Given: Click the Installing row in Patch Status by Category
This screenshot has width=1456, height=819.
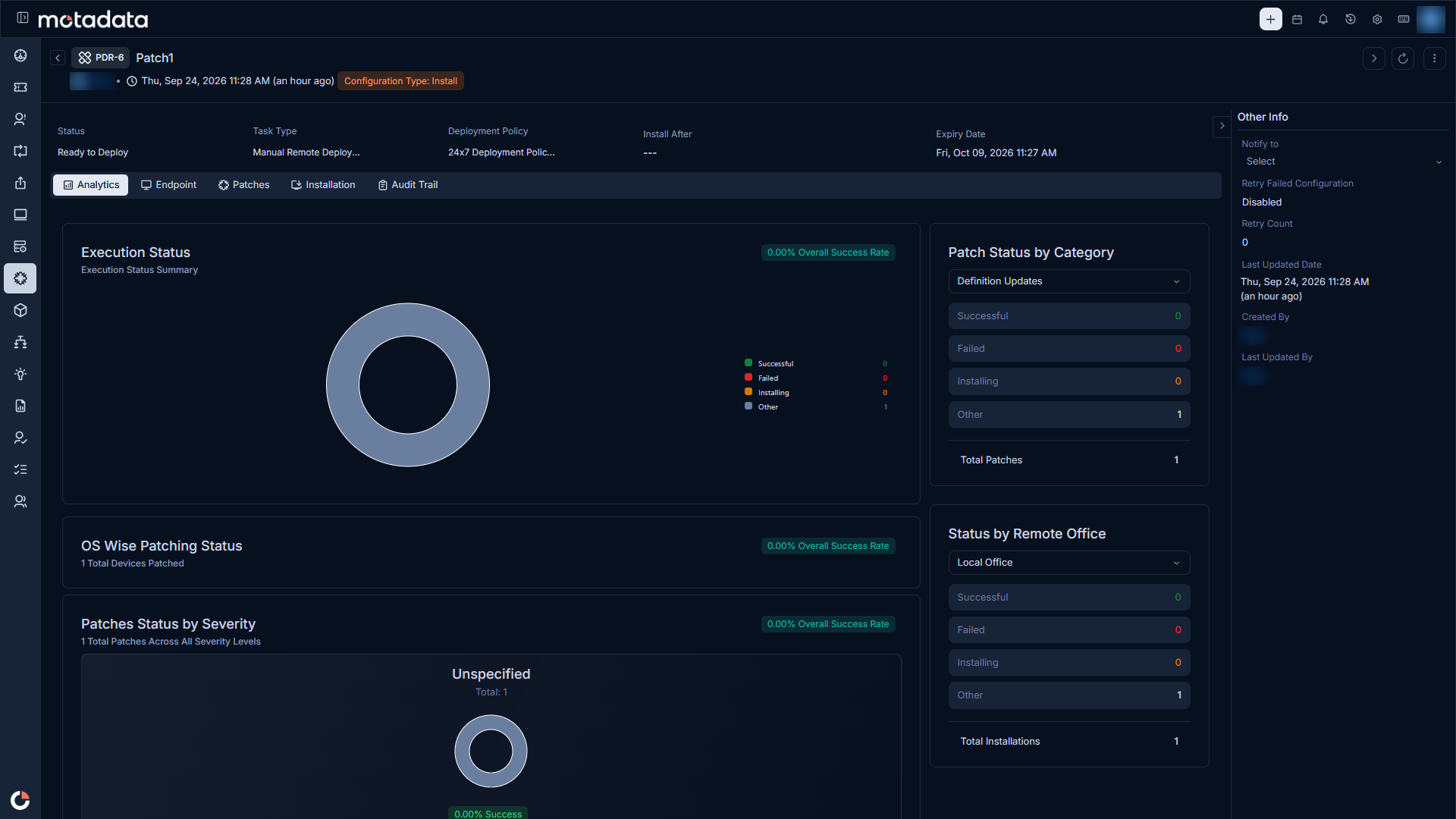Looking at the screenshot, I should (x=1069, y=381).
